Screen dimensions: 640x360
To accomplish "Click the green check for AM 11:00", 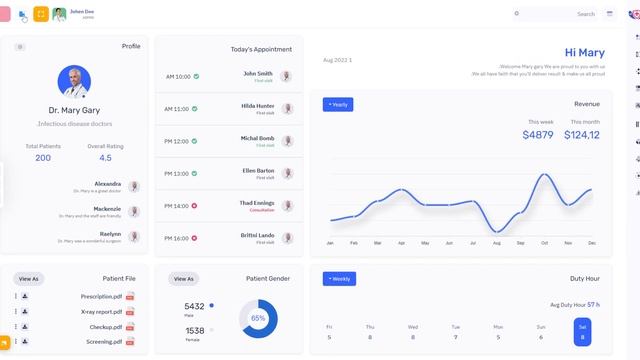I will click(x=195, y=109).
